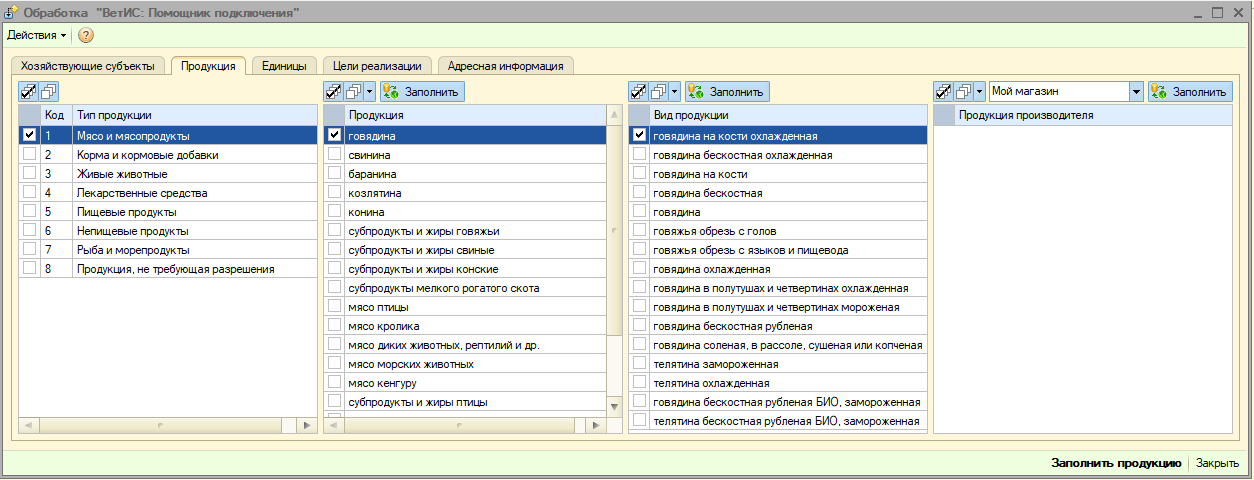
Task: Click the help question mark icon
Action: [x=86, y=35]
